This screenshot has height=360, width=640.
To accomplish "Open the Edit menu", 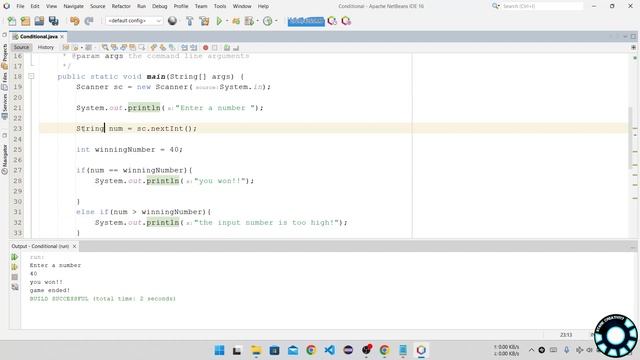I will (x=35, y=6).
